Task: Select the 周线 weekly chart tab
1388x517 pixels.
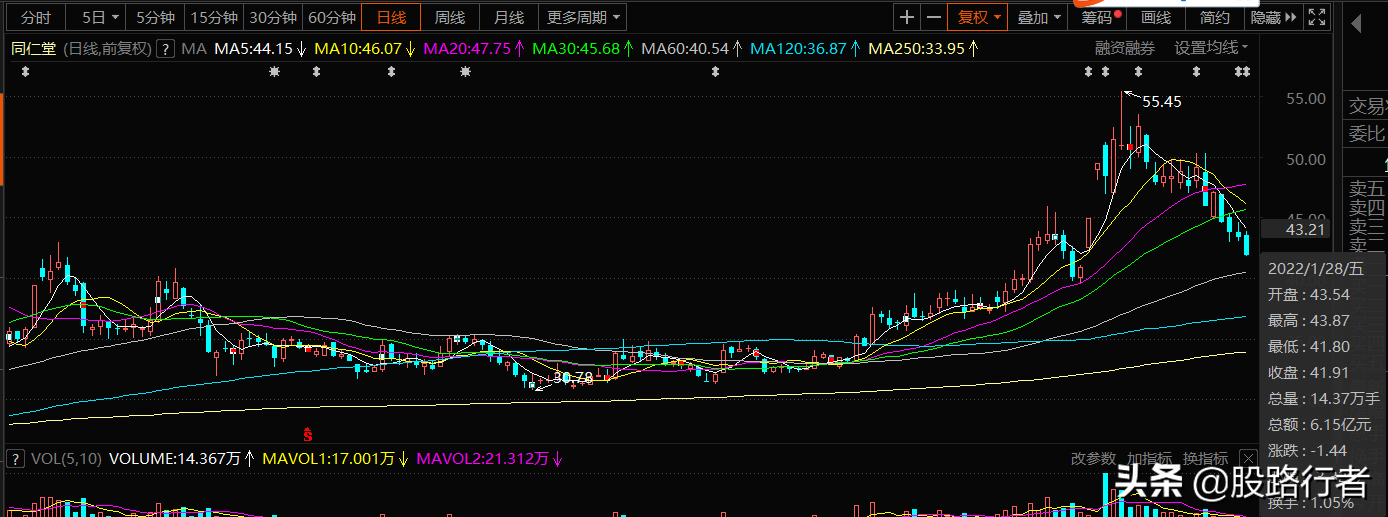Action: [450, 17]
